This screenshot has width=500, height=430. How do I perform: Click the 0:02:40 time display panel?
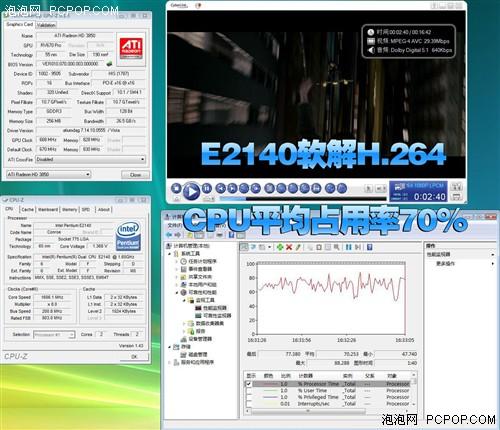(418, 192)
